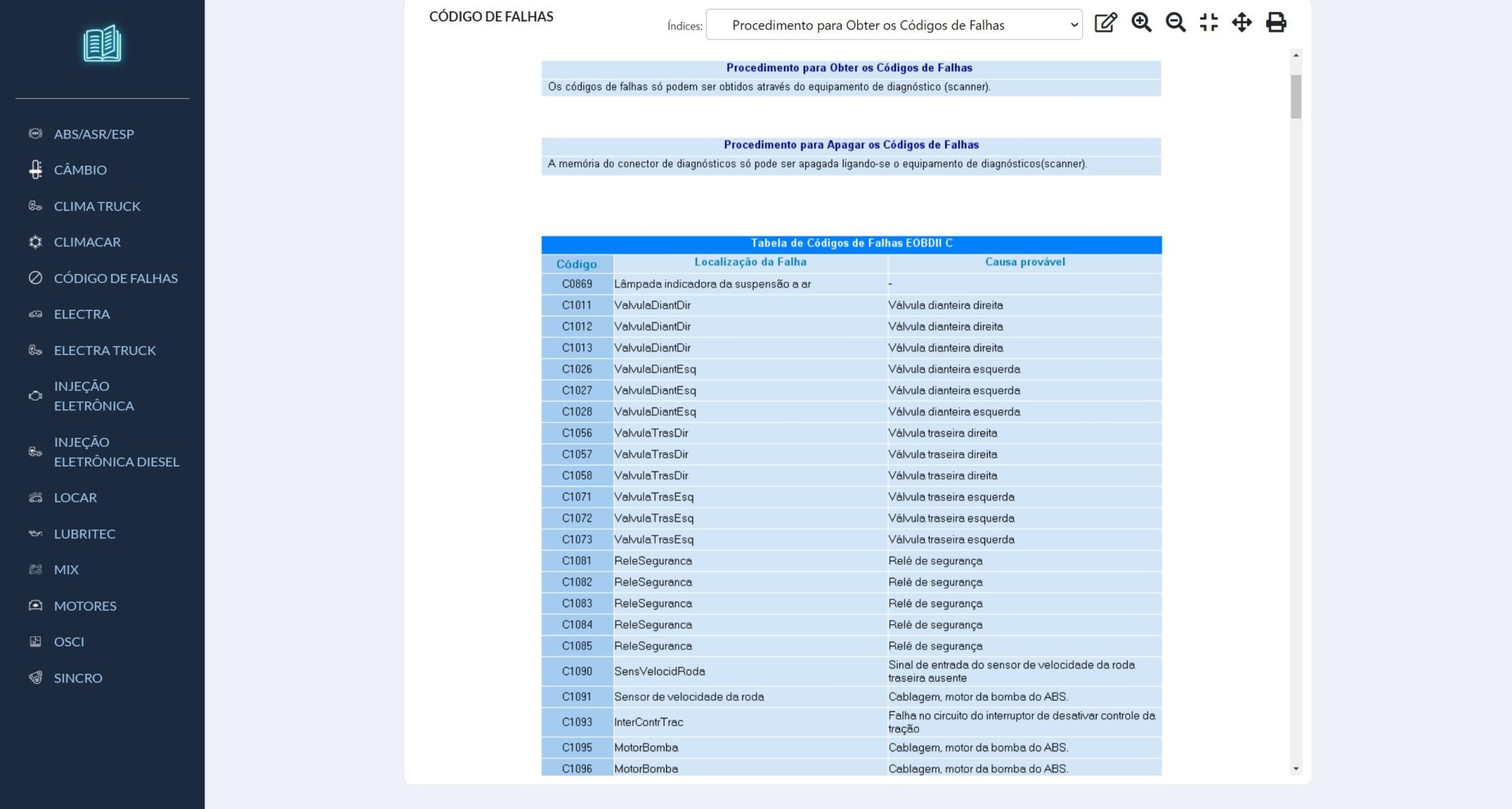The width and height of the screenshot is (1512, 809).
Task: Open the Índices dropdown list
Action: (x=894, y=25)
